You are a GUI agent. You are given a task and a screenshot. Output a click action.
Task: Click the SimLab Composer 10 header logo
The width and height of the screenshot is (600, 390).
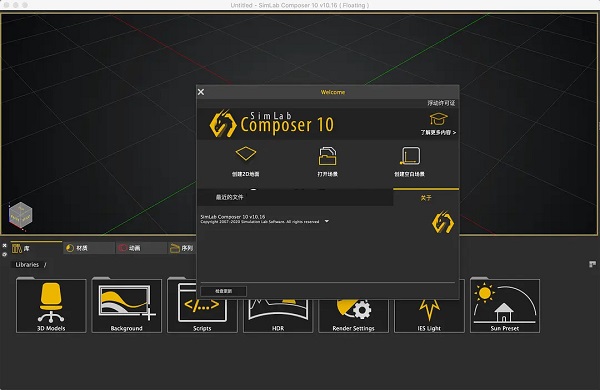(x=272, y=123)
